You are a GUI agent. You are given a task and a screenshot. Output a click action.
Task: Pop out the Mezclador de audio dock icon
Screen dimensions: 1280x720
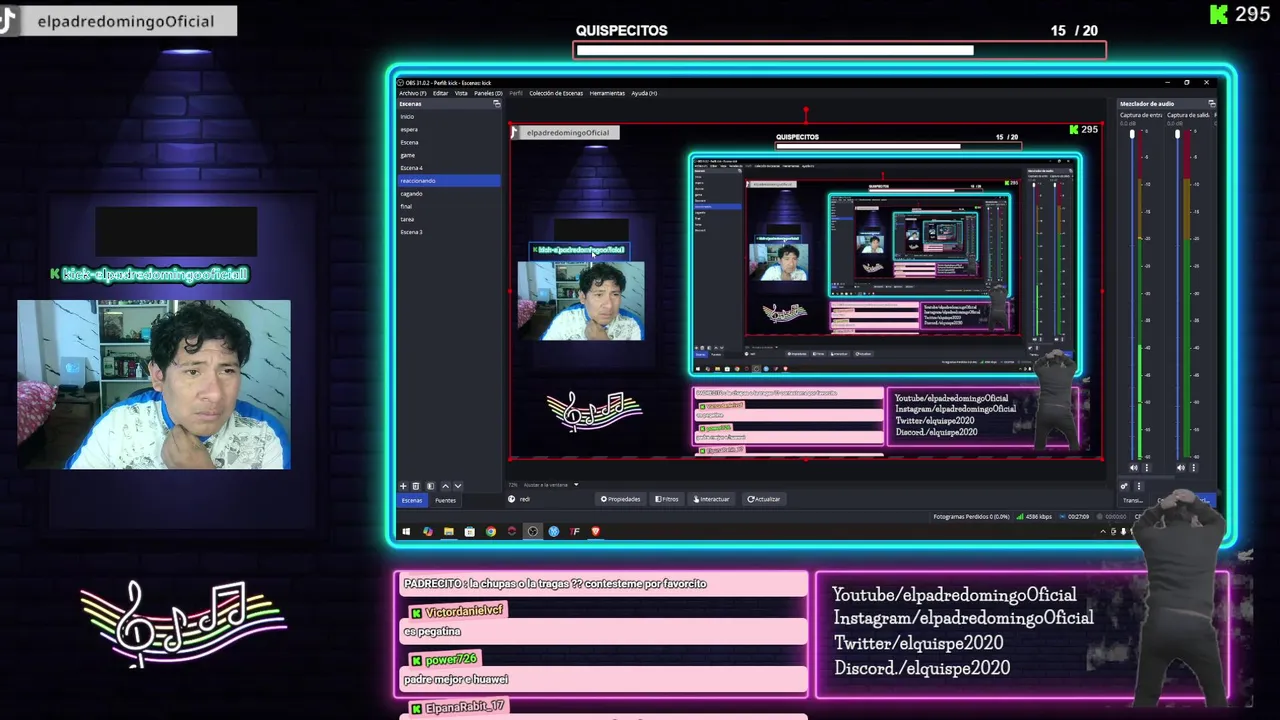[x=1212, y=104]
